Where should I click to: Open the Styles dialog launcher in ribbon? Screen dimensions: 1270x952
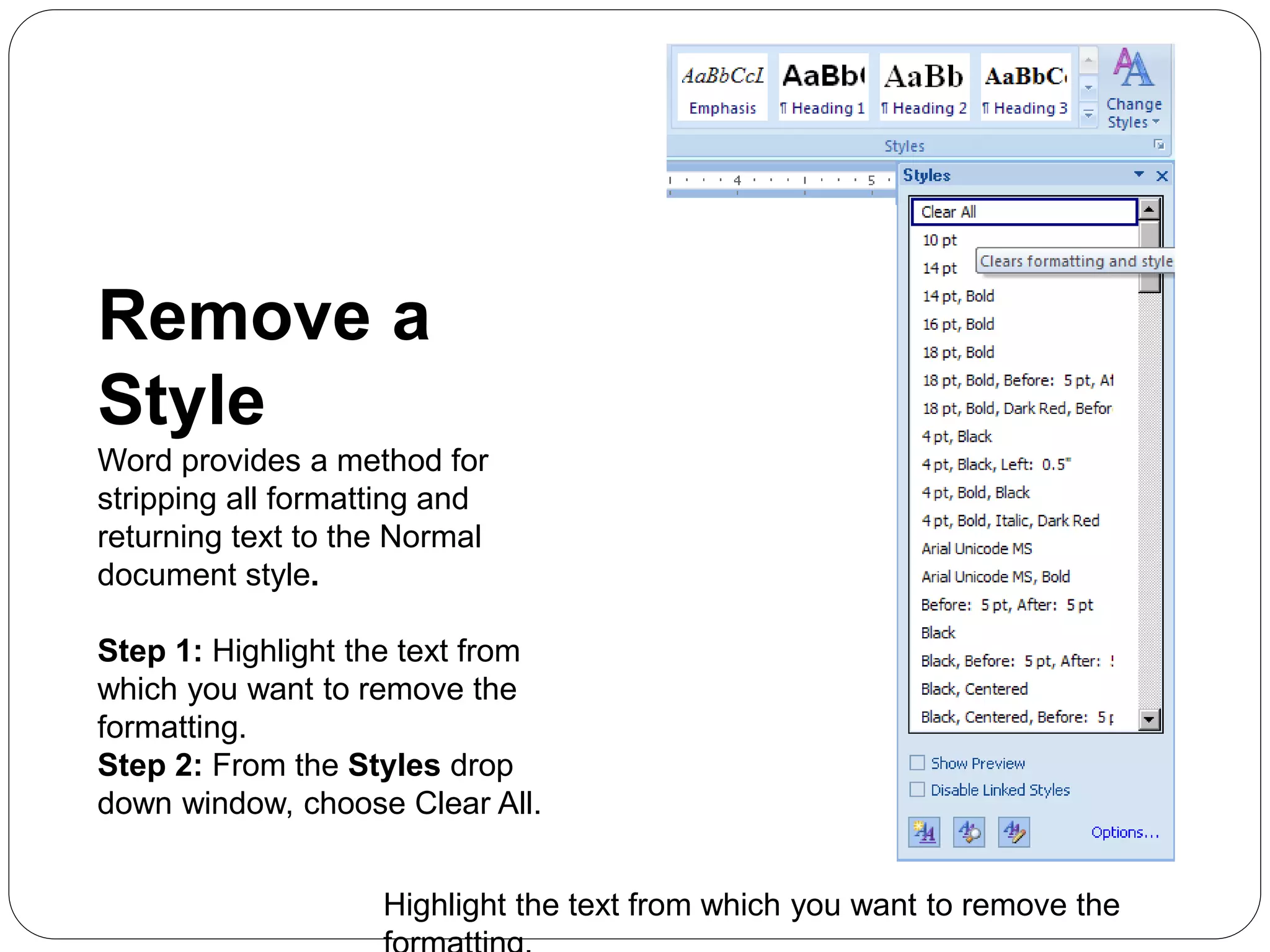(1158, 145)
